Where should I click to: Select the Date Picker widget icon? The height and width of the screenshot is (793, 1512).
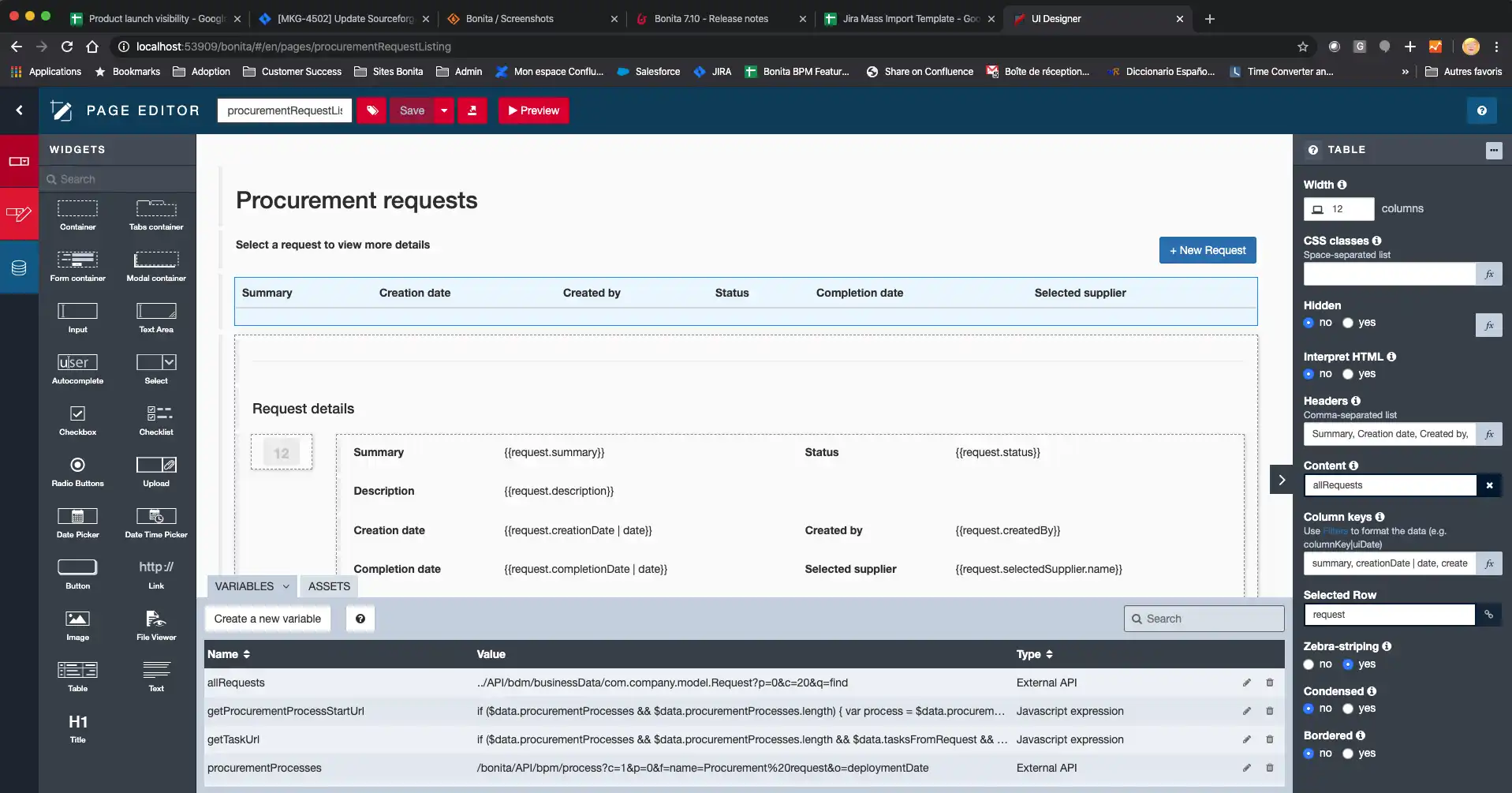click(x=77, y=517)
